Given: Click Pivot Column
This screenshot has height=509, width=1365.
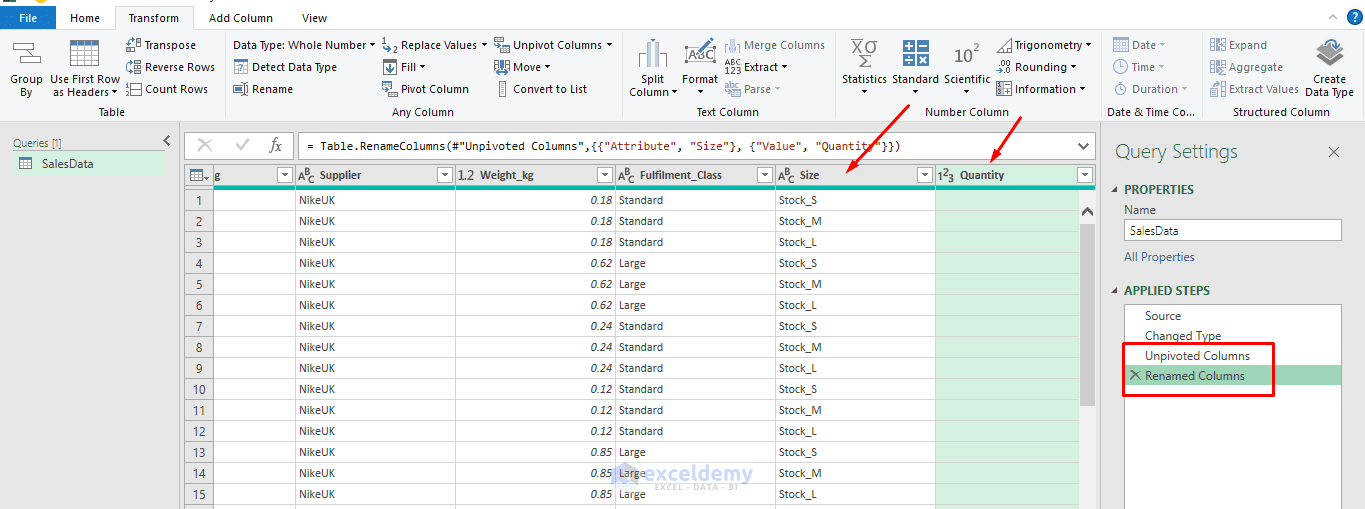Looking at the screenshot, I should 426,89.
